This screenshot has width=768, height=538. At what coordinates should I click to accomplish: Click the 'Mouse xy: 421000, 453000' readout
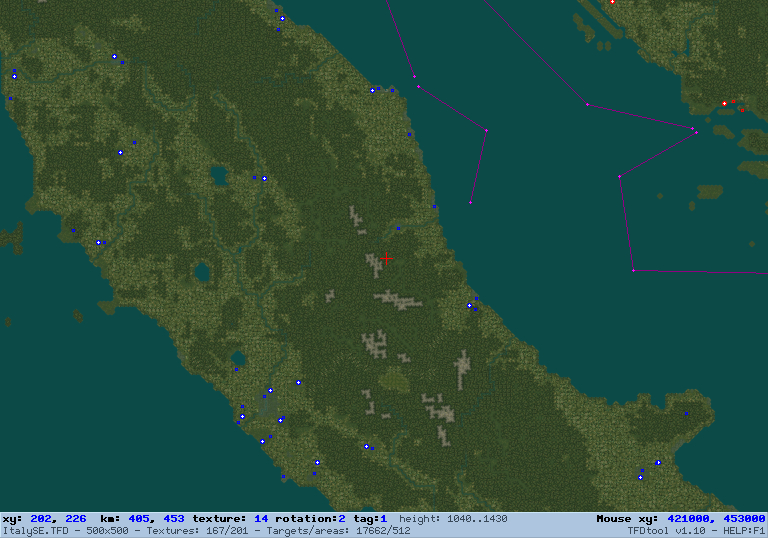click(x=680, y=518)
